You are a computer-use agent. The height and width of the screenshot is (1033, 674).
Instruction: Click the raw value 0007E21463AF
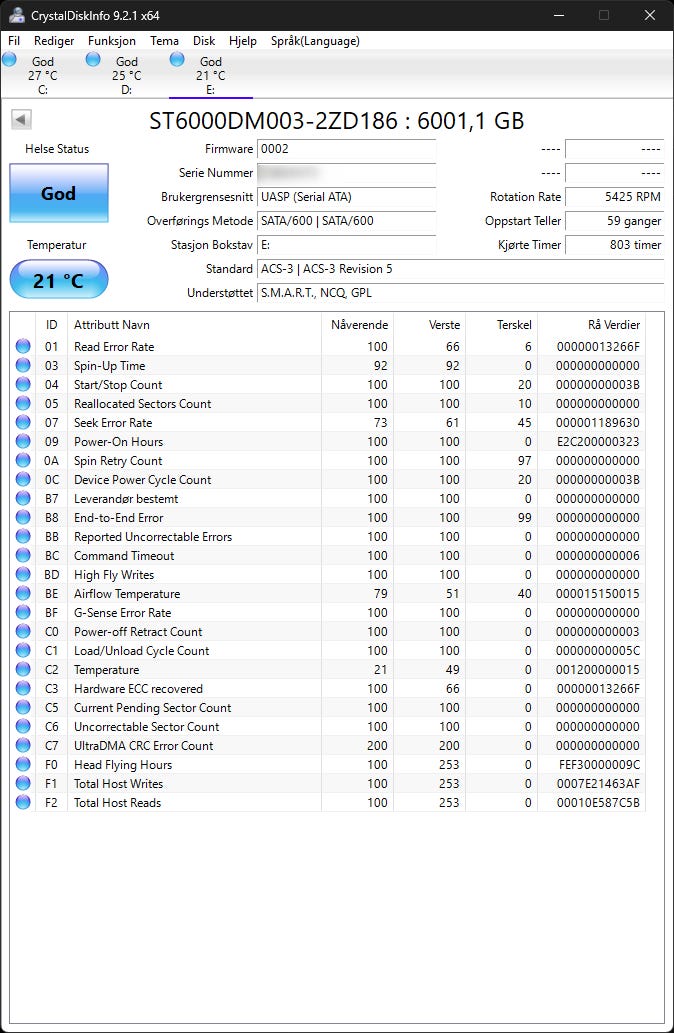[598, 783]
